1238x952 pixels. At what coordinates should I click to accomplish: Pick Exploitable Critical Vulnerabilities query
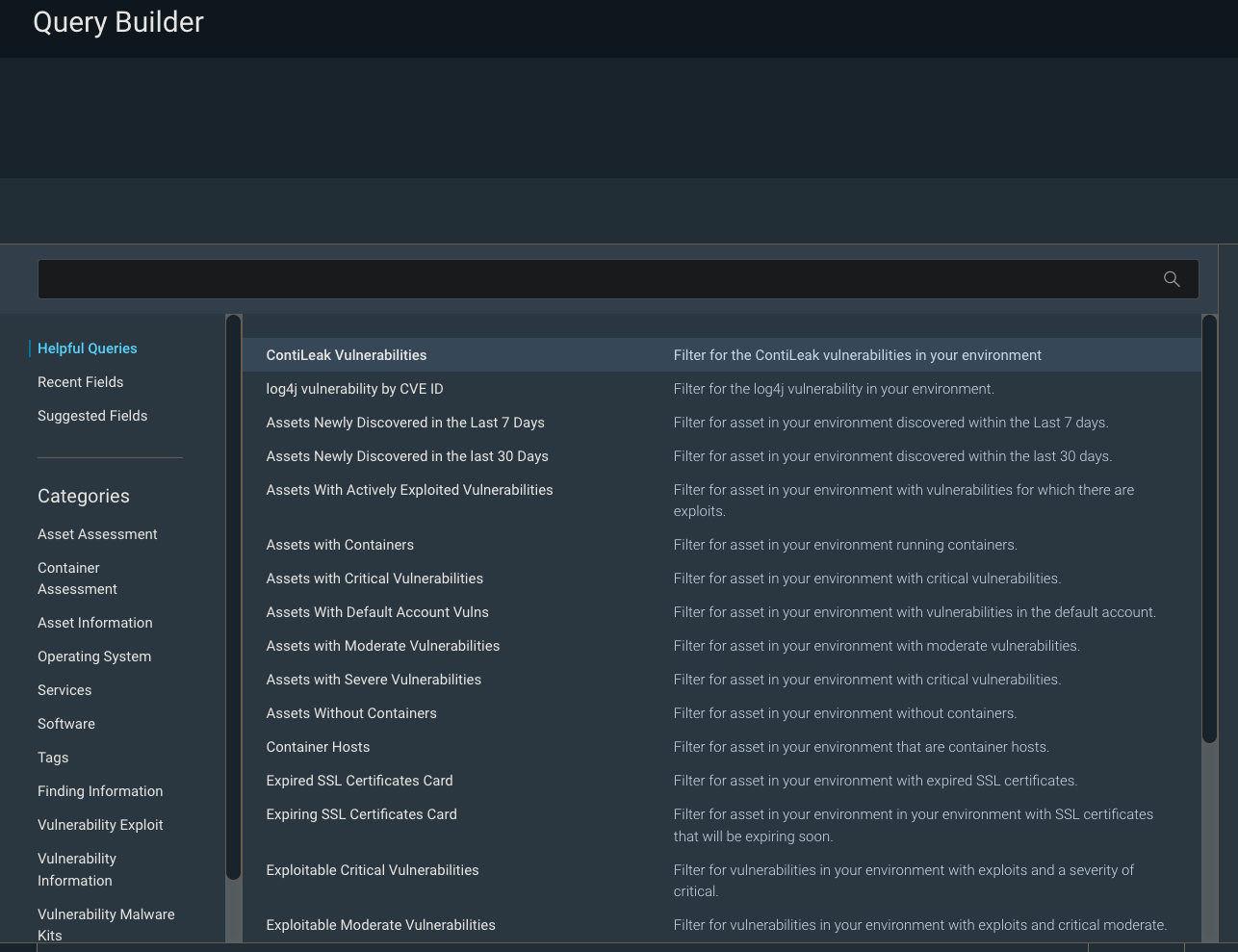point(373,870)
